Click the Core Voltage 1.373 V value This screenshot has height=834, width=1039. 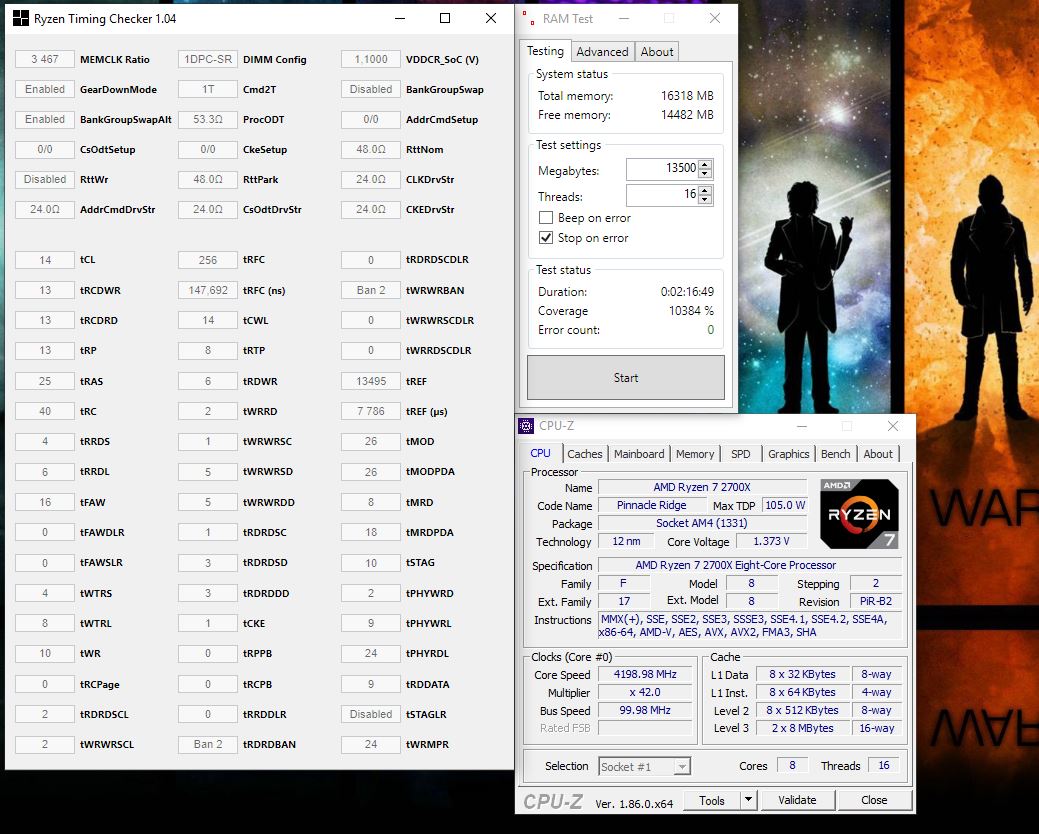[x=771, y=541]
